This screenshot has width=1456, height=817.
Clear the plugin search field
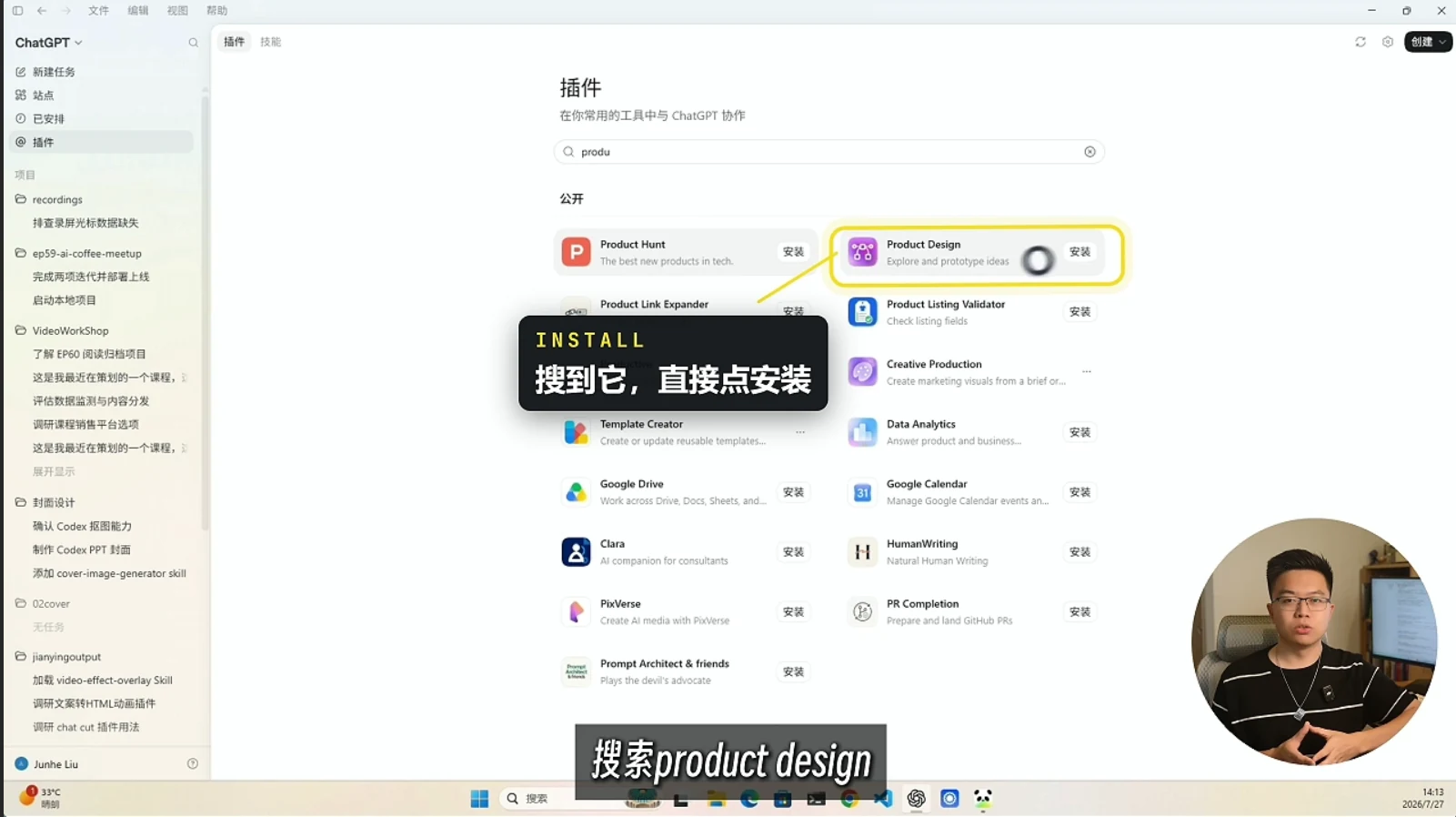pos(1089,152)
